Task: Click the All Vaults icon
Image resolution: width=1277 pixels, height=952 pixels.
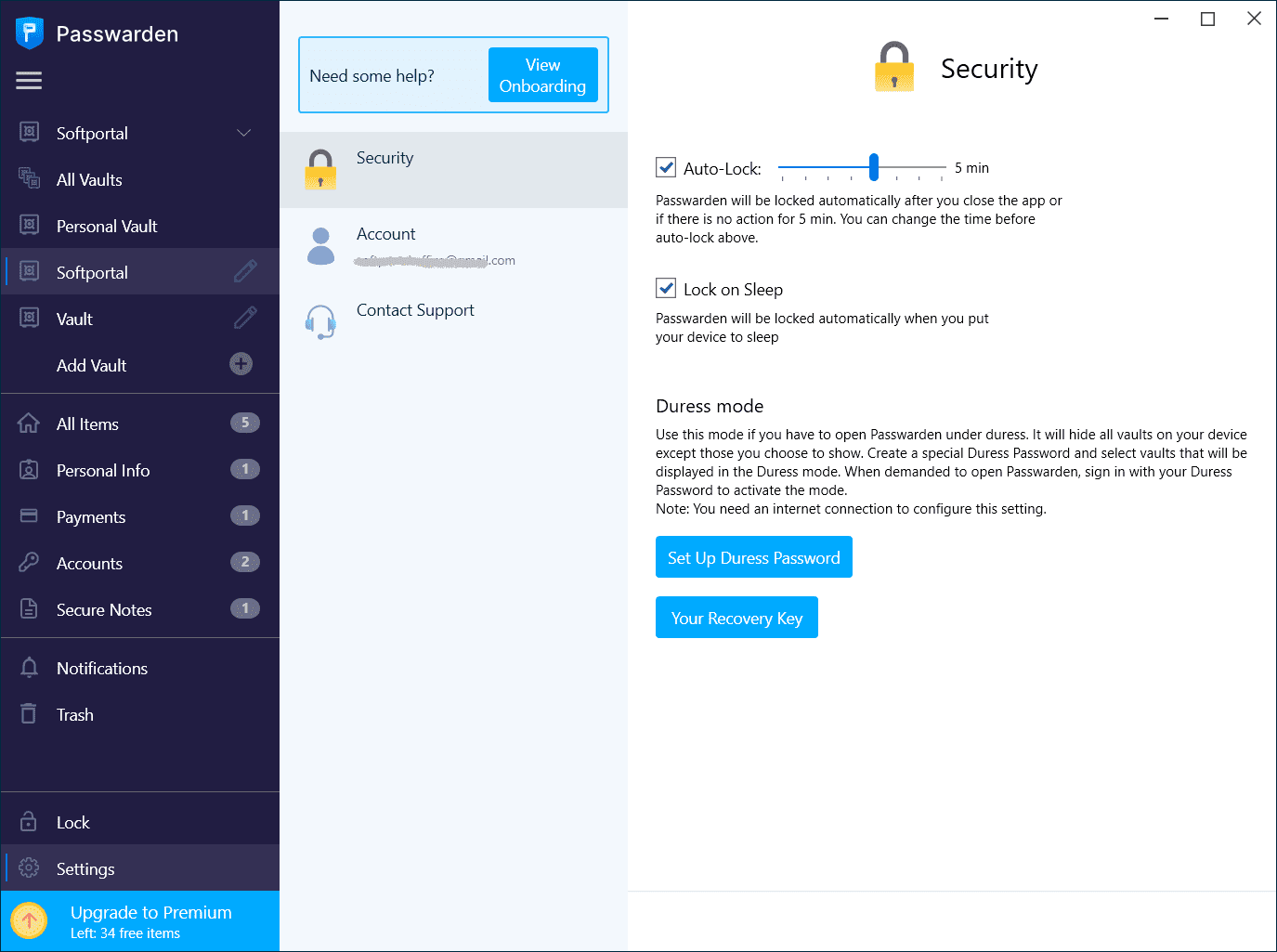Action: [30, 178]
